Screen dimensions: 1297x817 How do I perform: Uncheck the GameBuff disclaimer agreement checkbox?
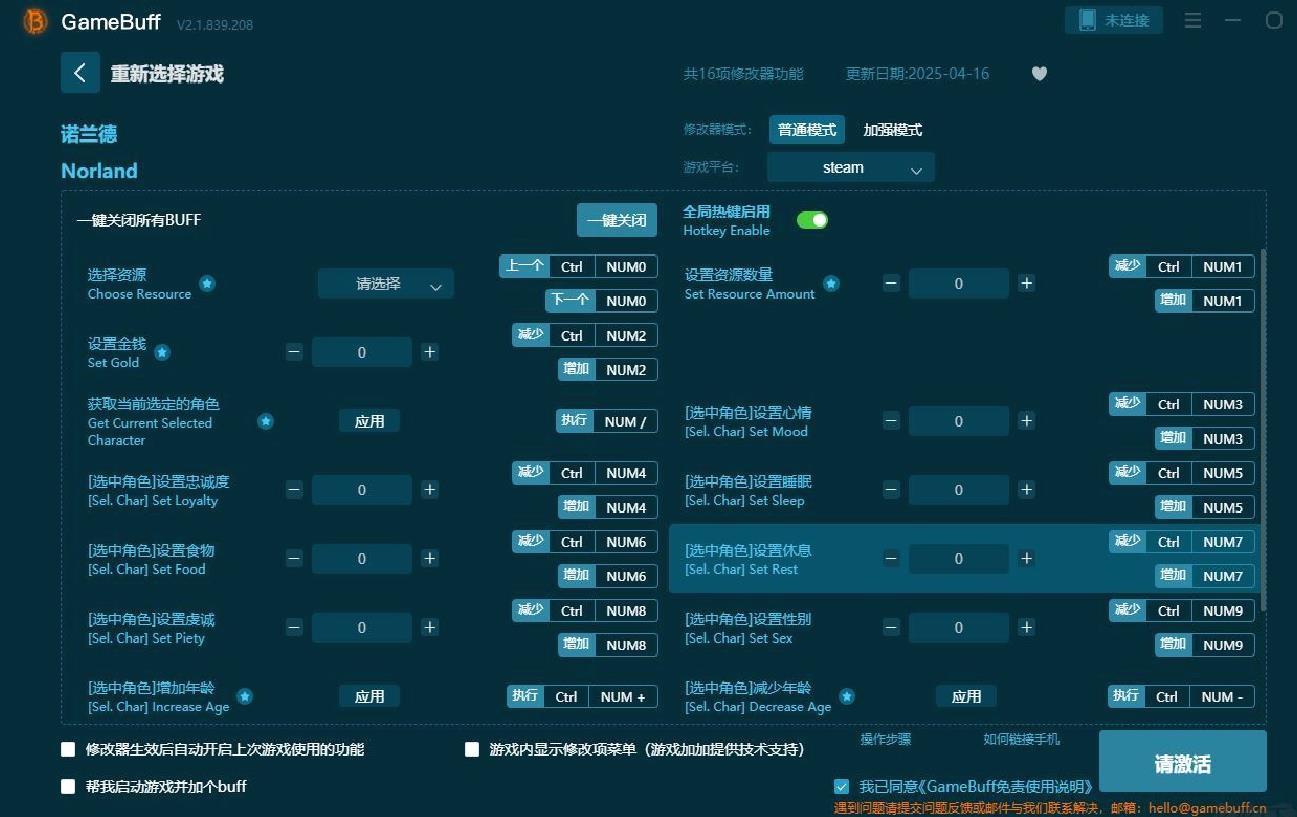tap(841, 786)
